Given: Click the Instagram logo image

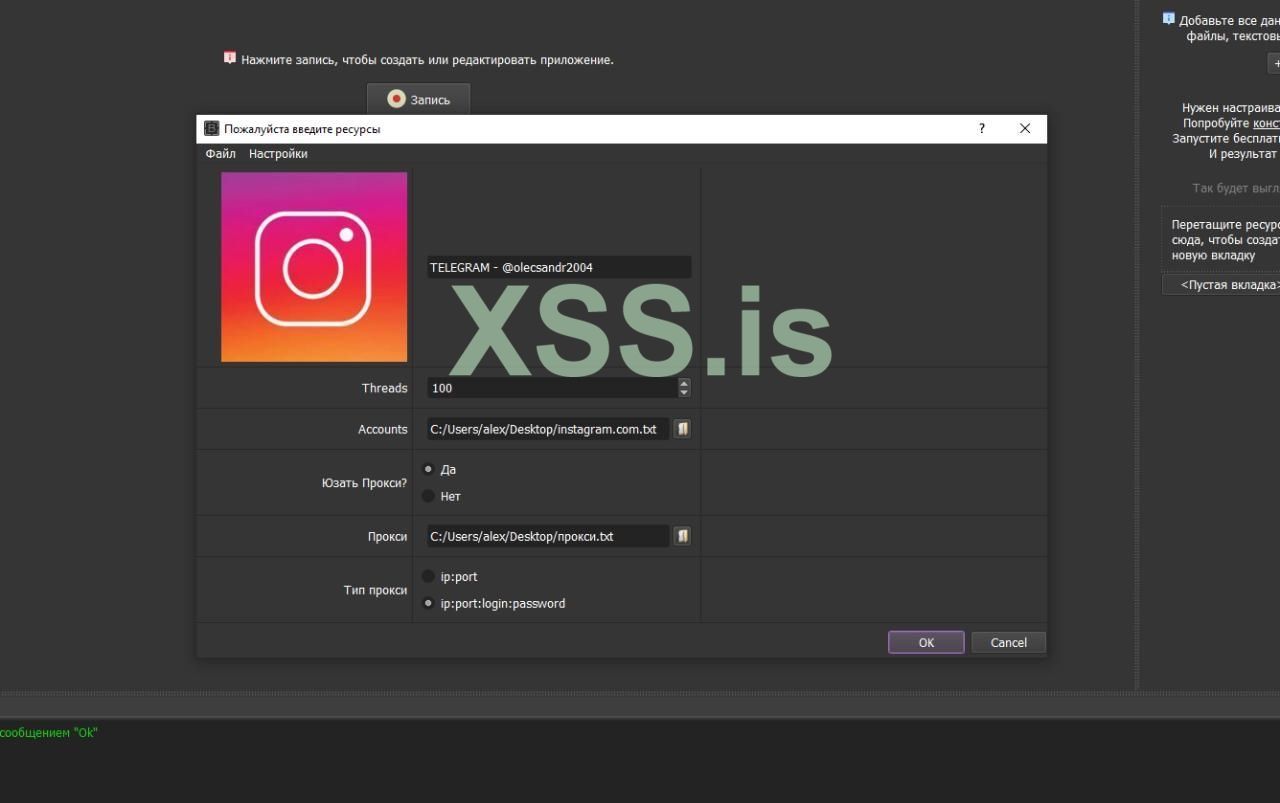Looking at the screenshot, I should pos(314,267).
